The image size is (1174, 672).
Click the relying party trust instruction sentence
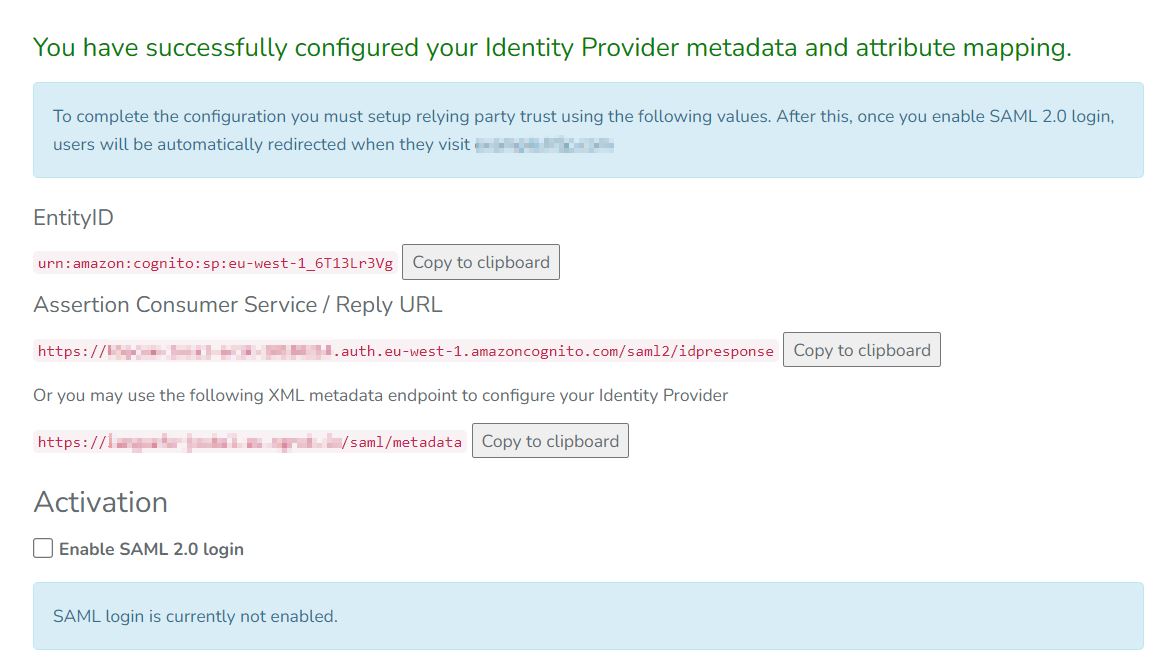pyautogui.click(x=413, y=117)
